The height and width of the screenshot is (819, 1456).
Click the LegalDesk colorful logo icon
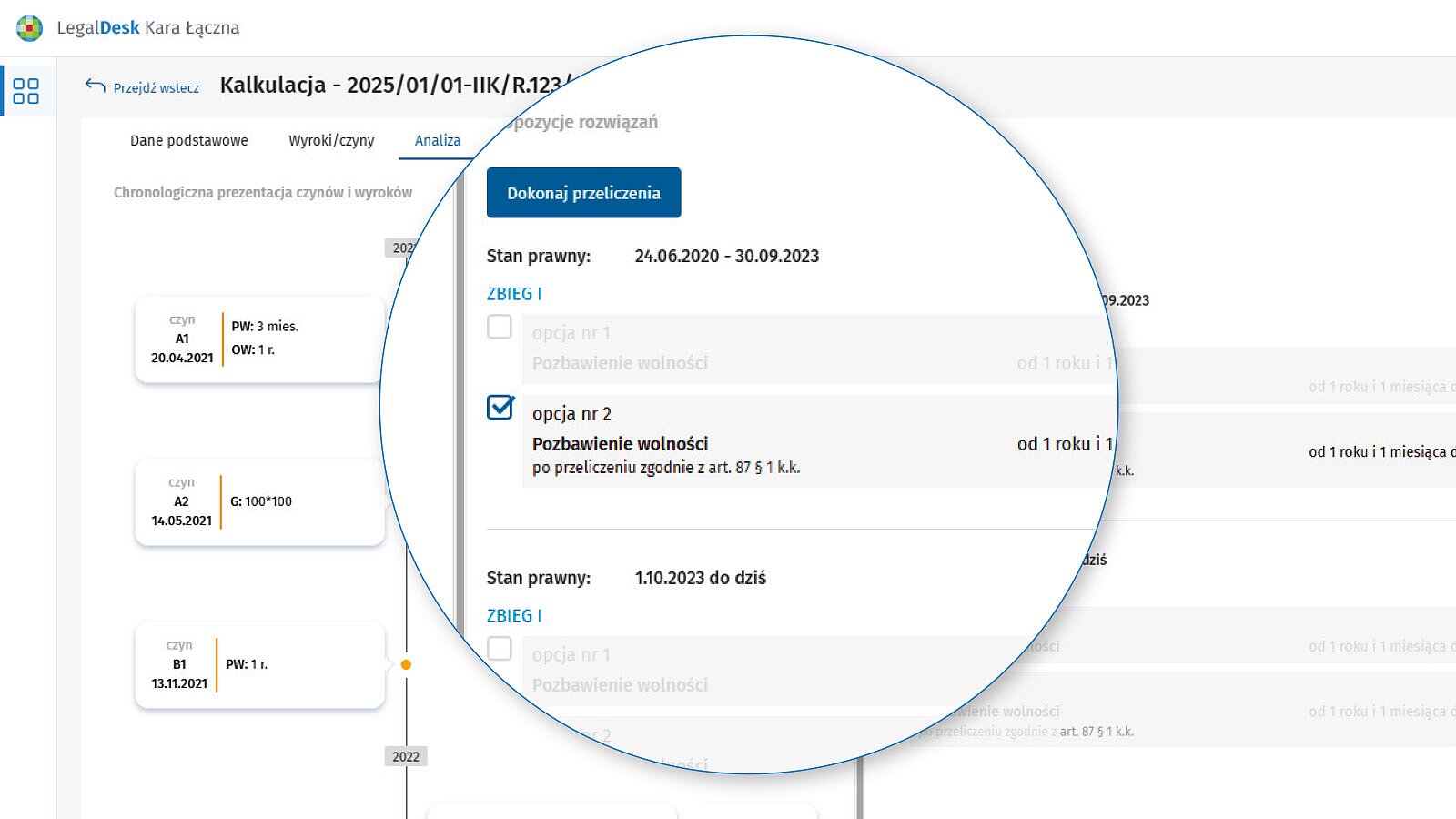coord(29,28)
